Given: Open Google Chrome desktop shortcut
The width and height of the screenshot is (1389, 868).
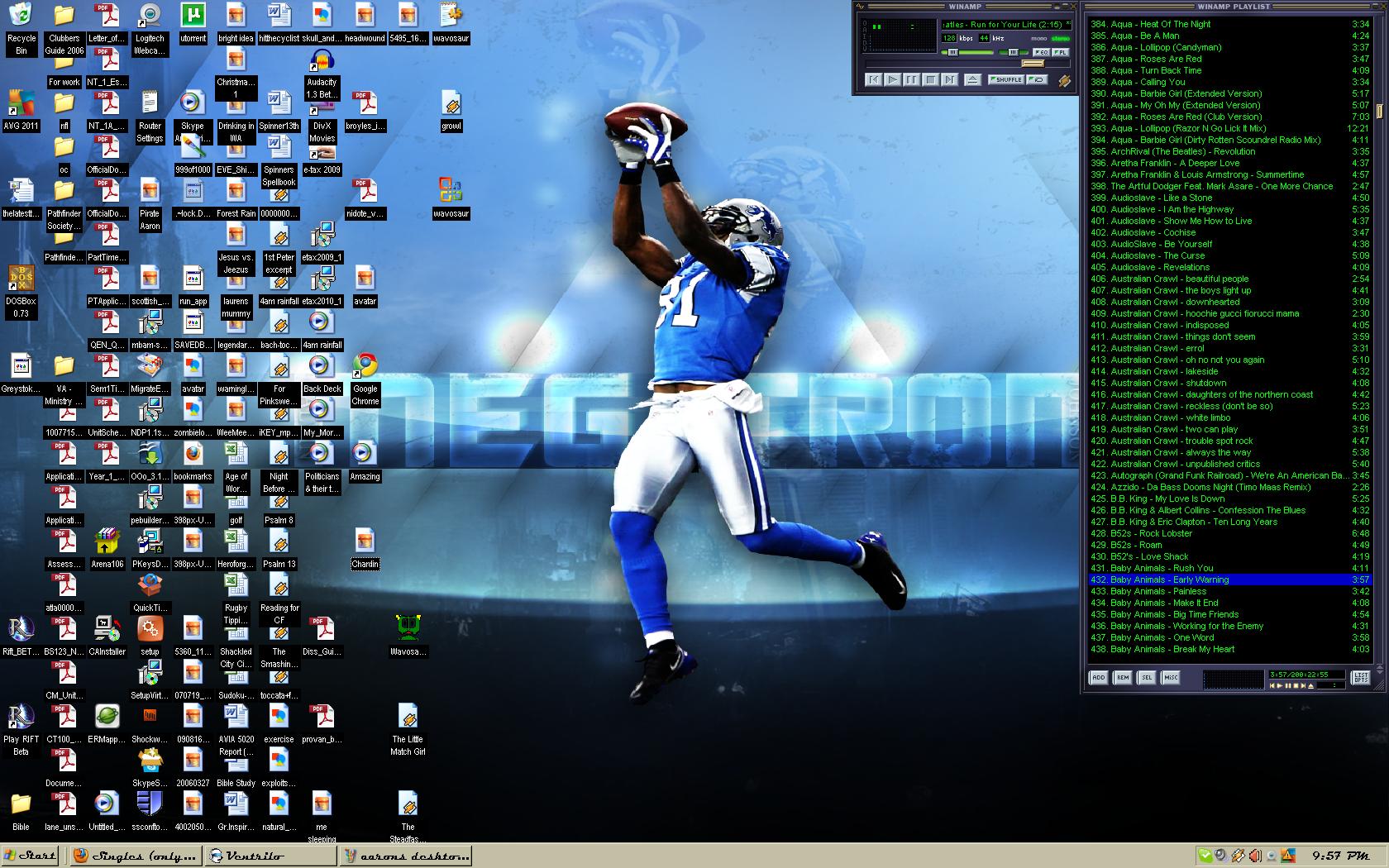Looking at the screenshot, I should click(x=365, y=366).
